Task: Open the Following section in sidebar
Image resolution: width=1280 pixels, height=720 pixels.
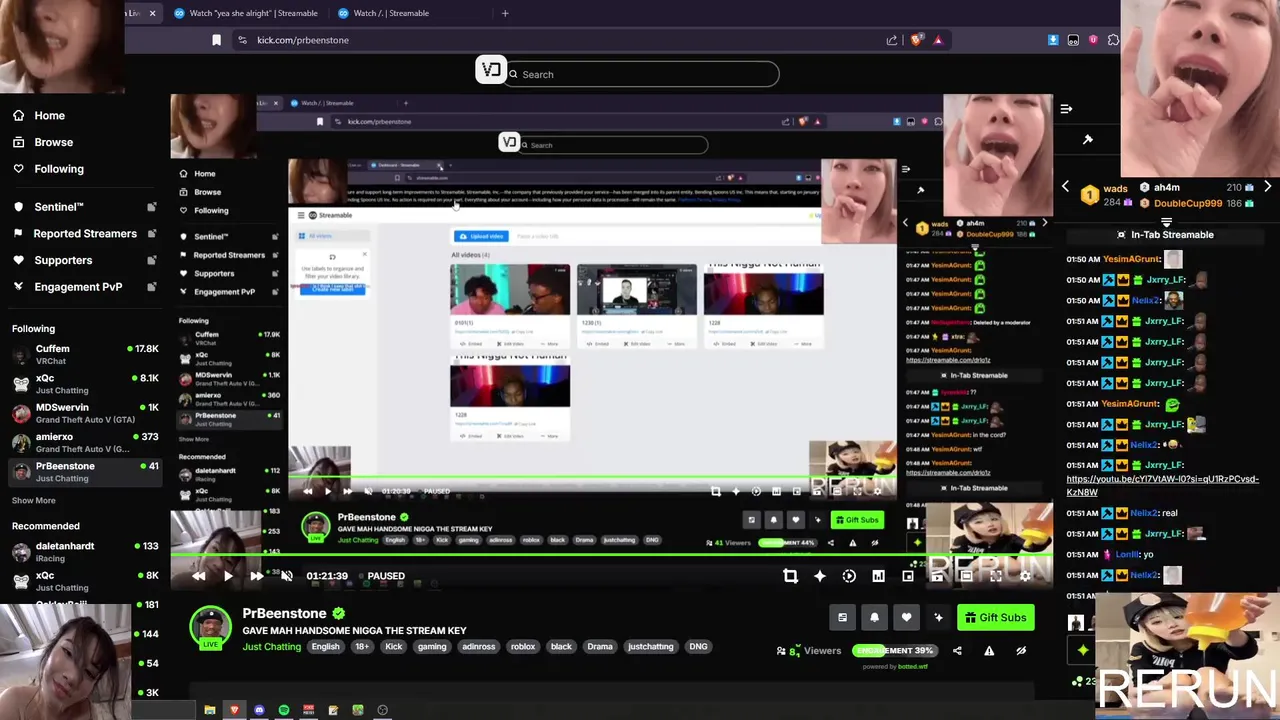Action: (x=49, y=169)
